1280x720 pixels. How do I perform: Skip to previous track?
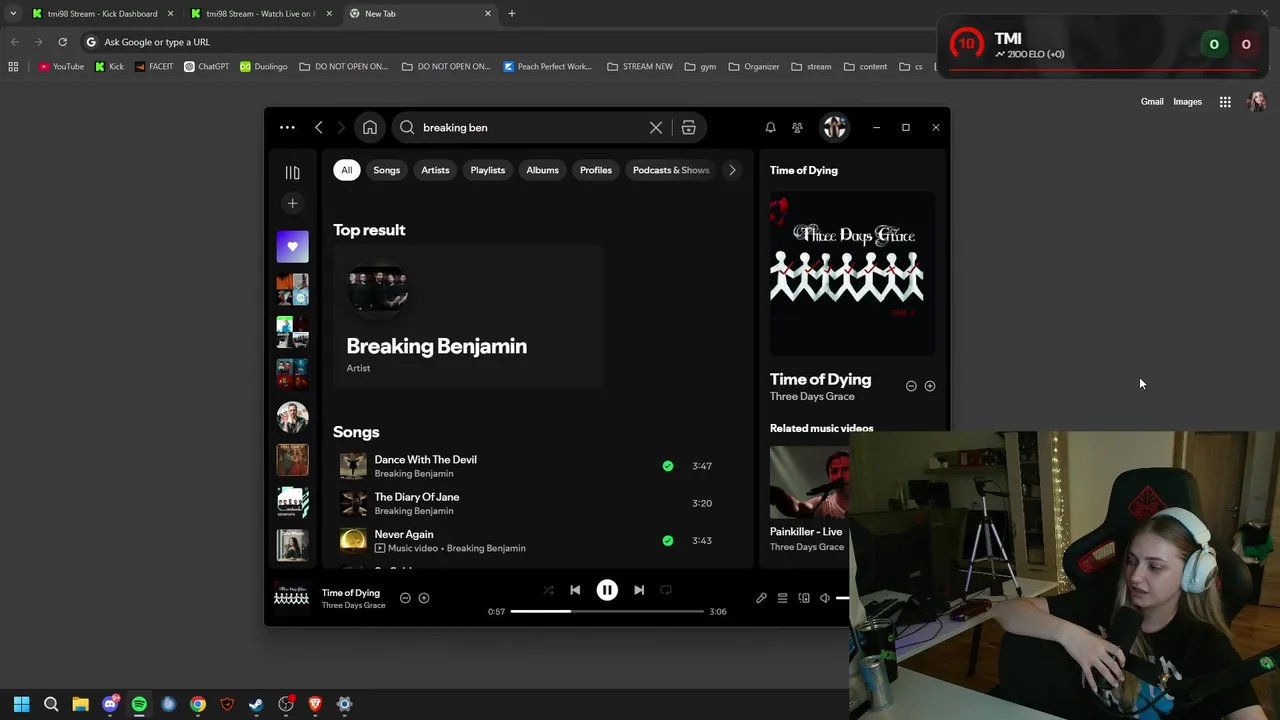tap(575, 590)
